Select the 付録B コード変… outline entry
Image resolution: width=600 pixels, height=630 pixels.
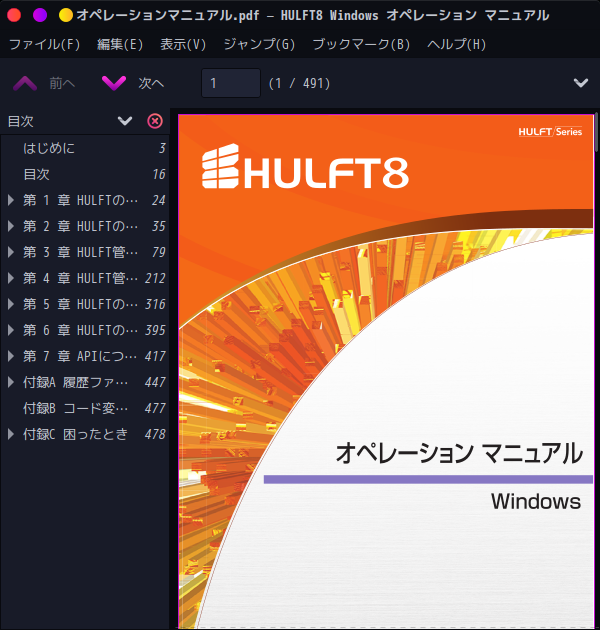point(86,408)
